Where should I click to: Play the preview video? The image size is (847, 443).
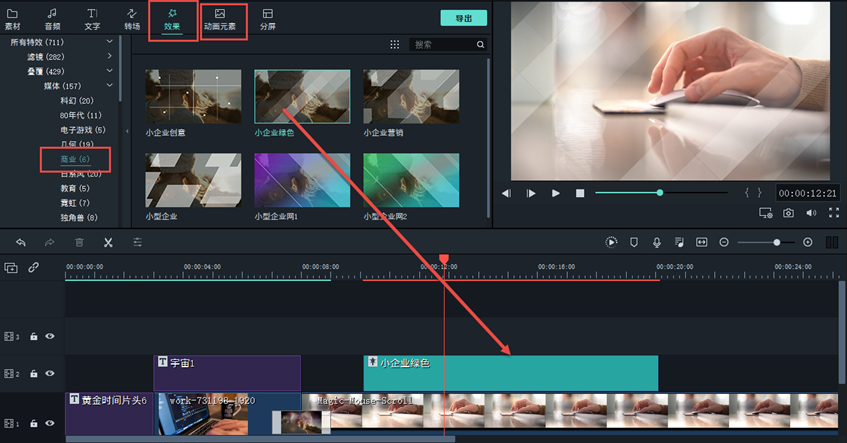coord(555,193)
